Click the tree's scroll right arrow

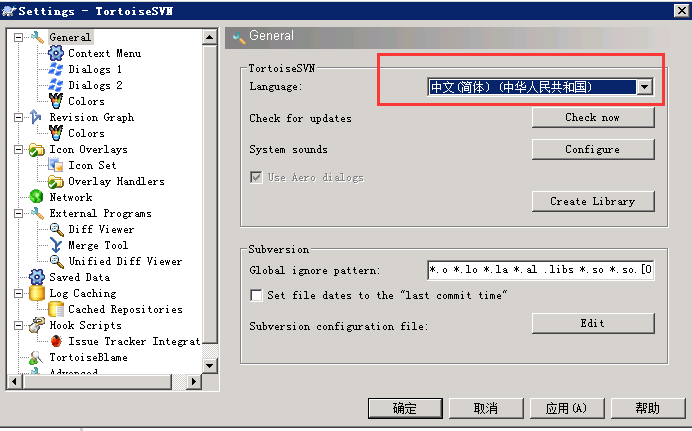(194, 381)
